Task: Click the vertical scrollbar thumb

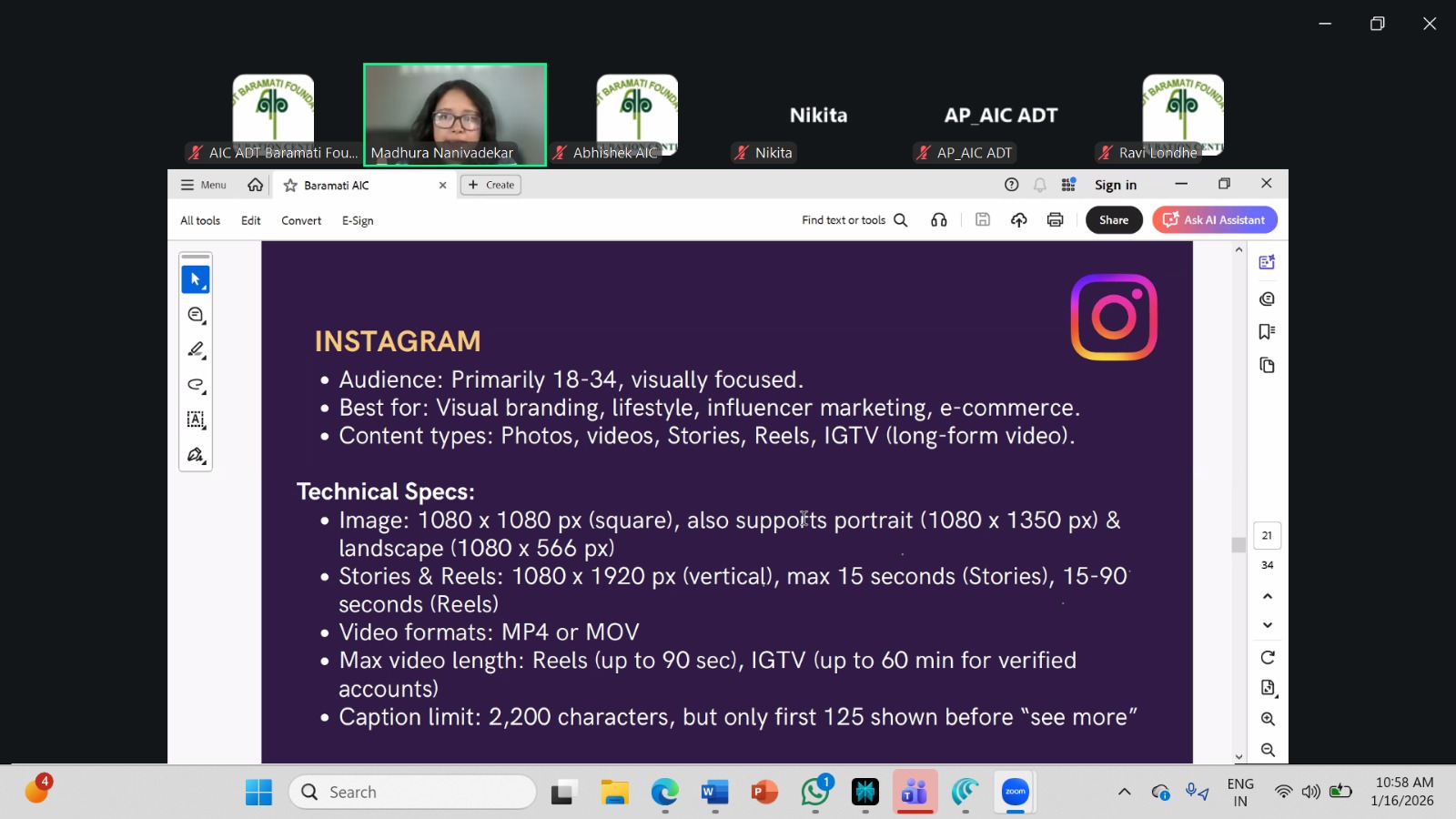Action: point(1239,544)
